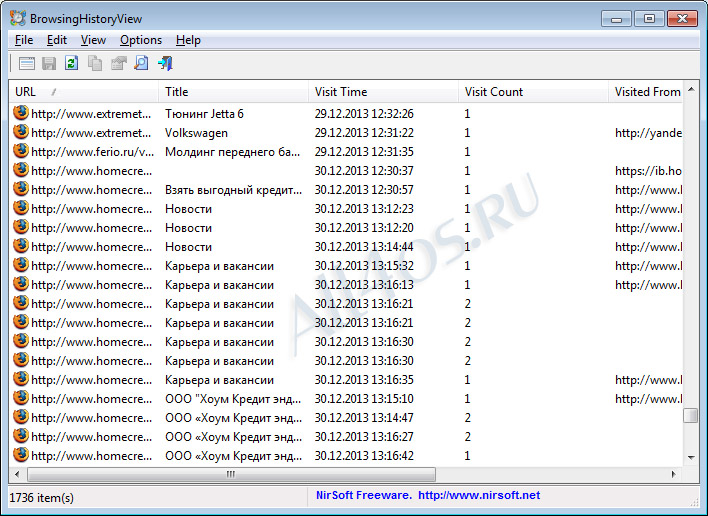
Task: Click the Save Selected Items floppy icon
Action: [x=49, y=63]
